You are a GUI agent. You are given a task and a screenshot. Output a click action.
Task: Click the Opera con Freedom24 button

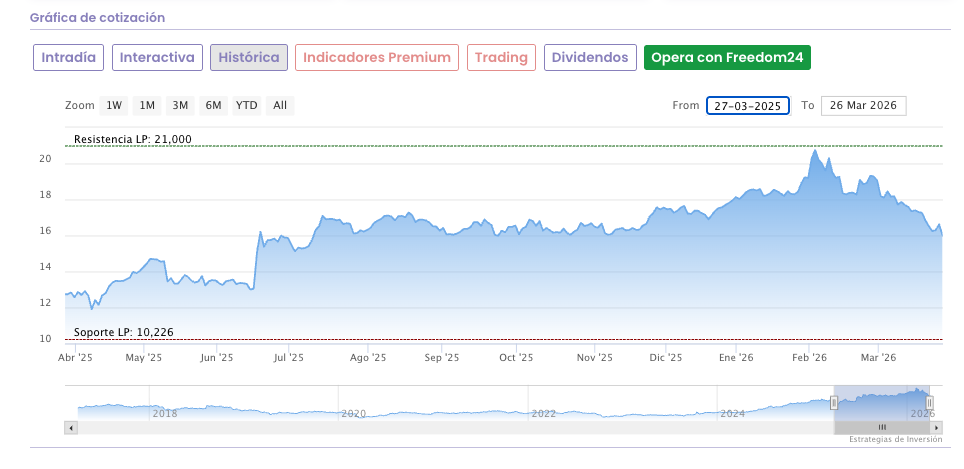[727, 58]
